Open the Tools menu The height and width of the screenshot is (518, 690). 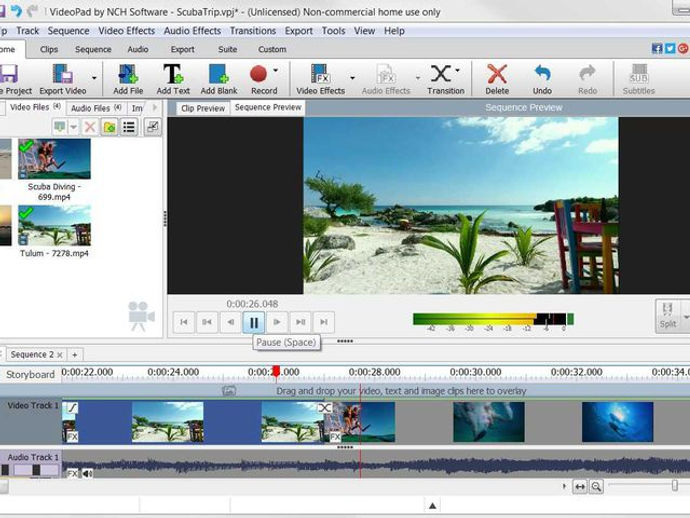[x=333, y=31]
